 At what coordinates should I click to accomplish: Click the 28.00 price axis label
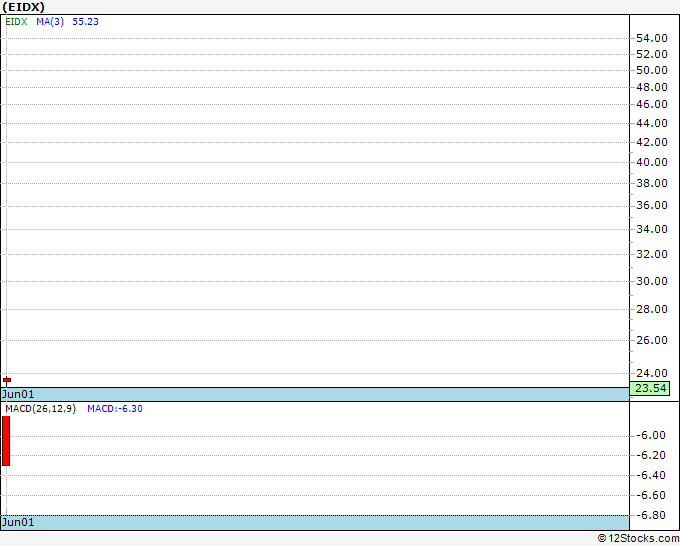652,309
